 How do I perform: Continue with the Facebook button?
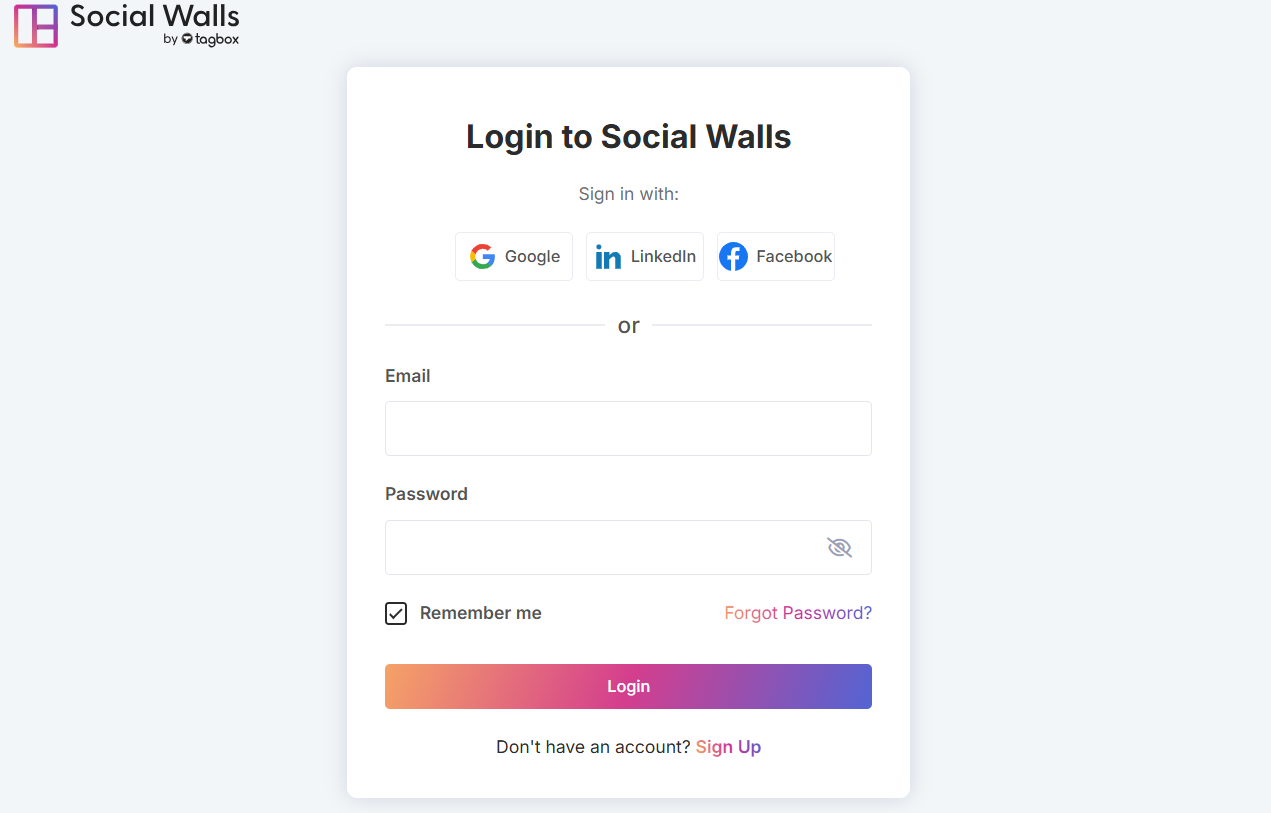pyautogui.click(x=776, y=257)
